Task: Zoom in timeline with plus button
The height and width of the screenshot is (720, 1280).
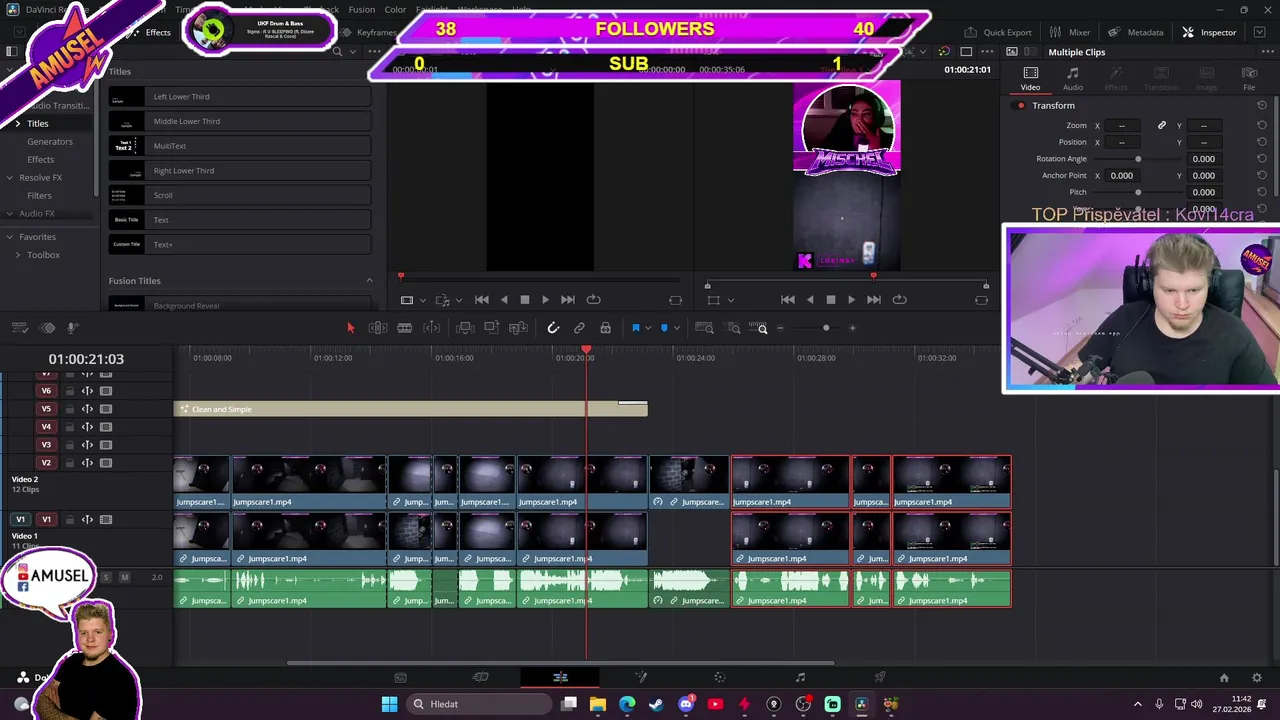Action: 852,328
